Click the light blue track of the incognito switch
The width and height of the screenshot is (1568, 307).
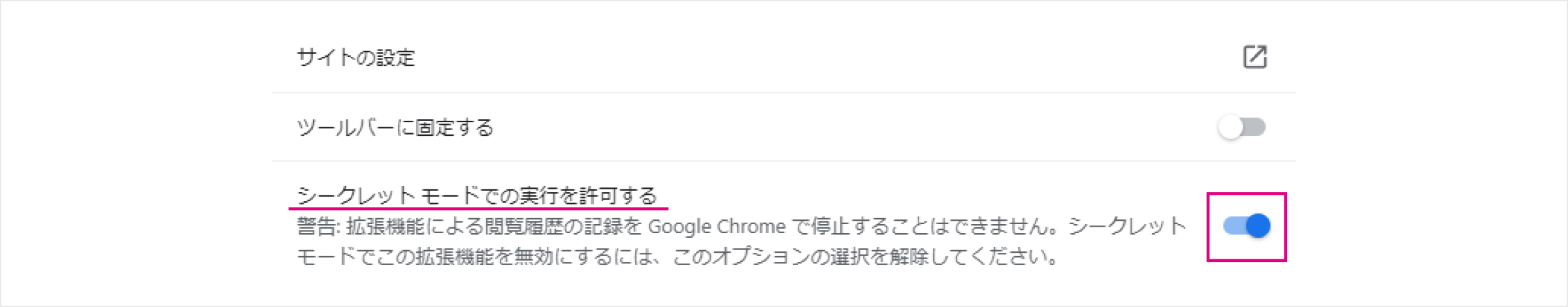[x=1233, y=226]
